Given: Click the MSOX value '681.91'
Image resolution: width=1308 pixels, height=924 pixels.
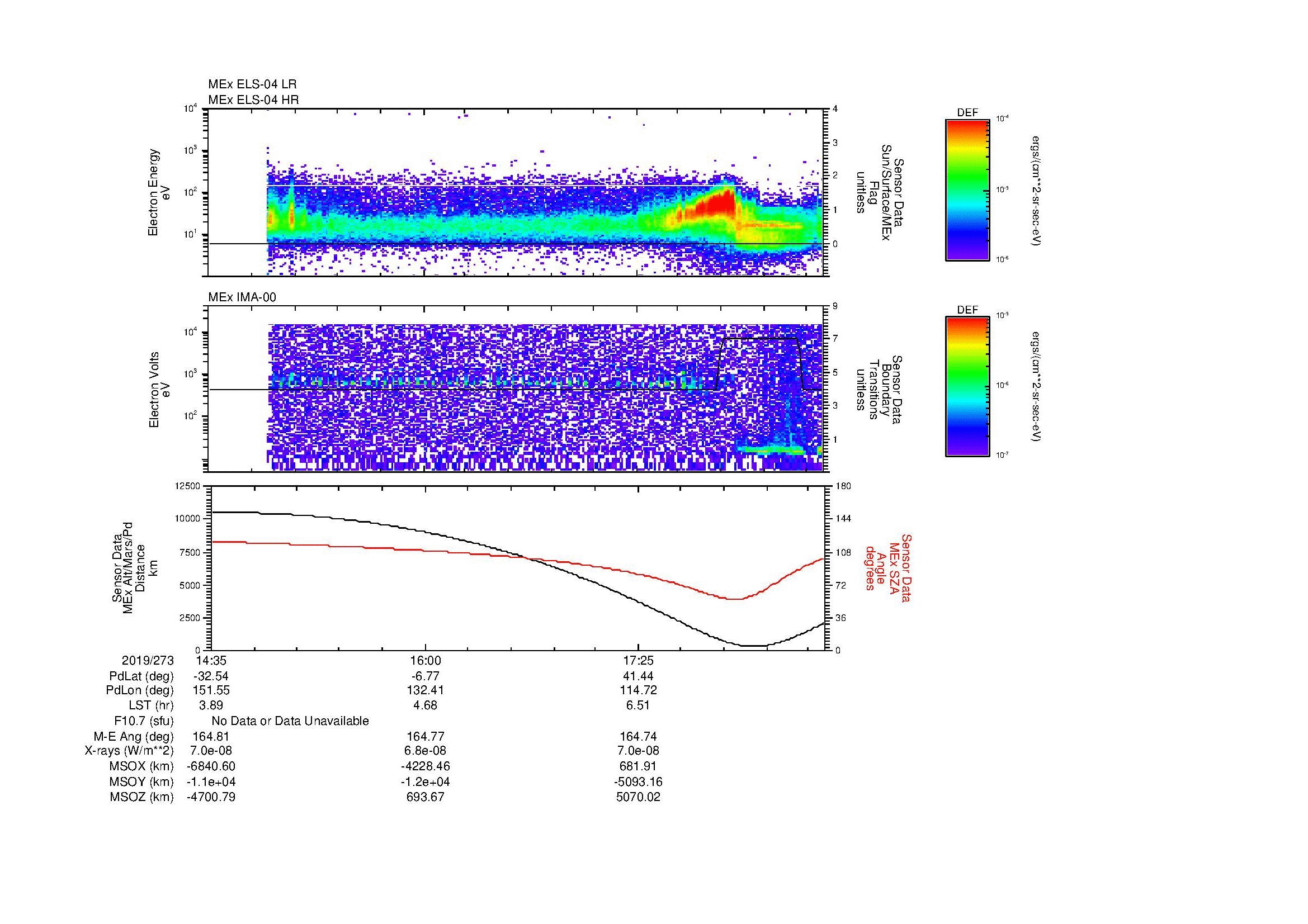Looking at the screenshot, I should click(639, 766).
